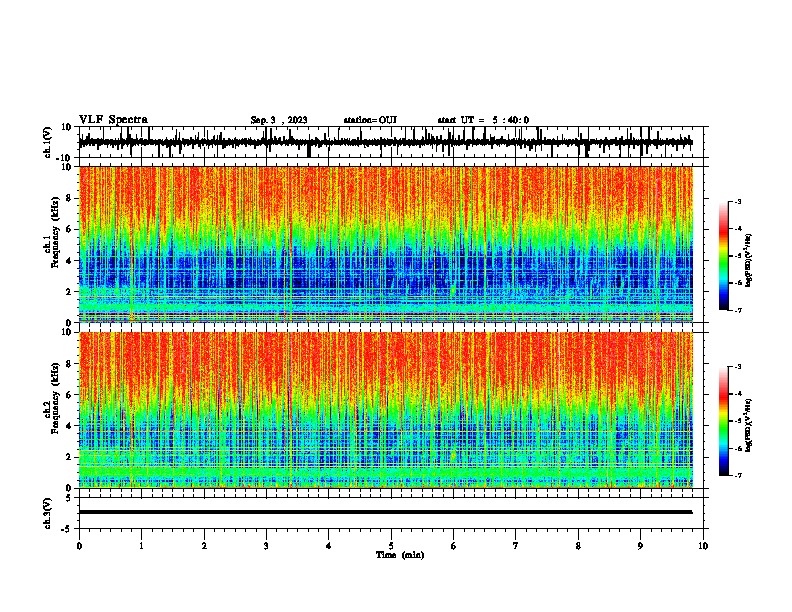Click the ch.1 frequency axis "6" tick label
The height and width of the screenshot is (612, 792).
coord(70,229)
